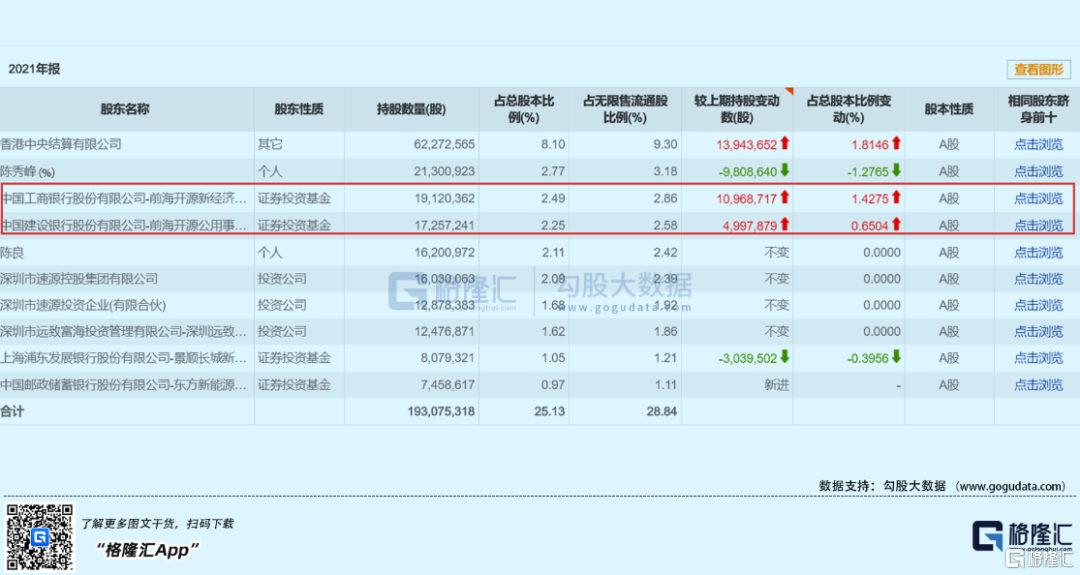Click green down arrow next to -9,808,640
Image resolution: width=1080 pixels, height=575 pixels.
click(785, 170)
